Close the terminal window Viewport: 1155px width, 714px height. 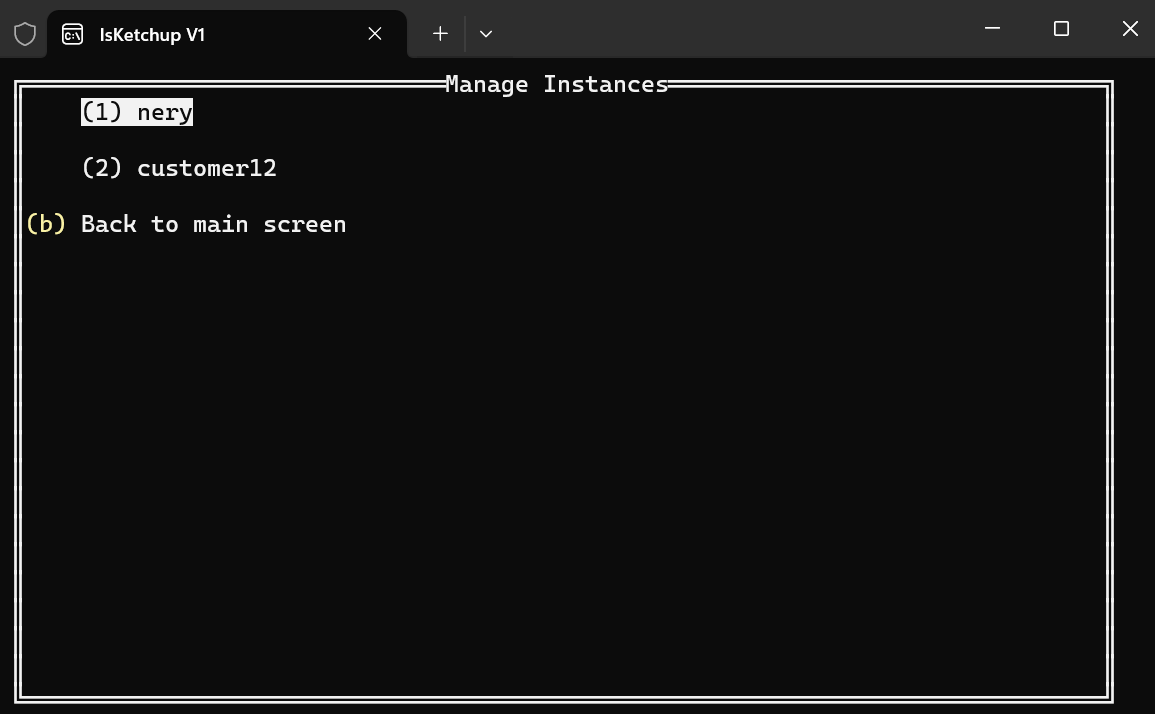(1130, 29)
